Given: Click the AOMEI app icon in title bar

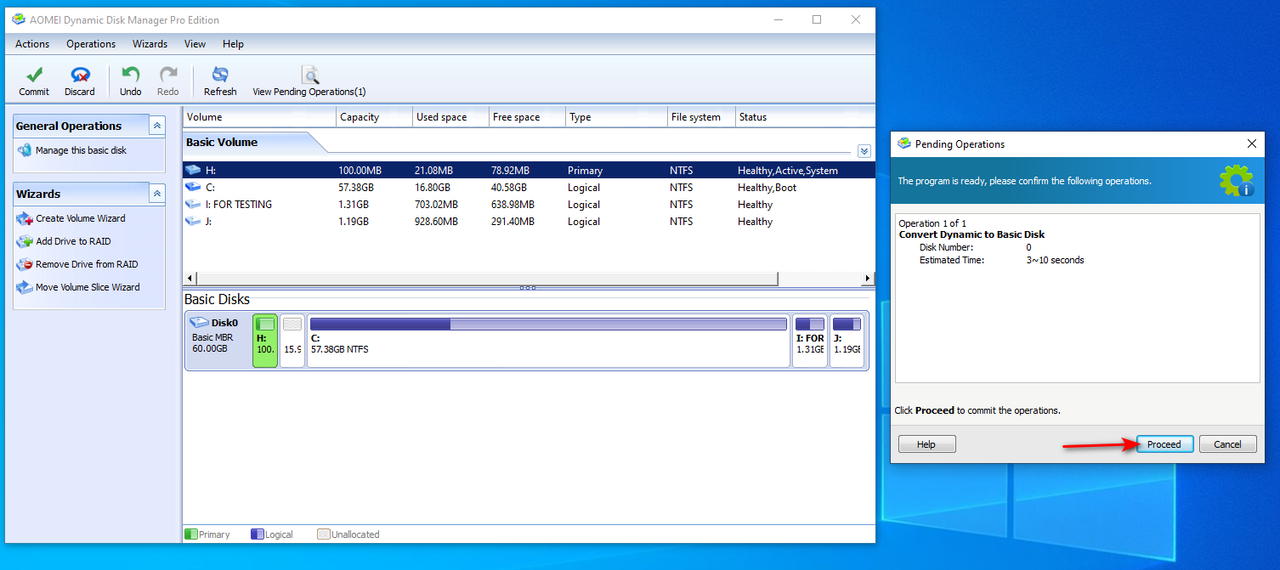Looking at the screenshot, I should [x=18, y=19].
